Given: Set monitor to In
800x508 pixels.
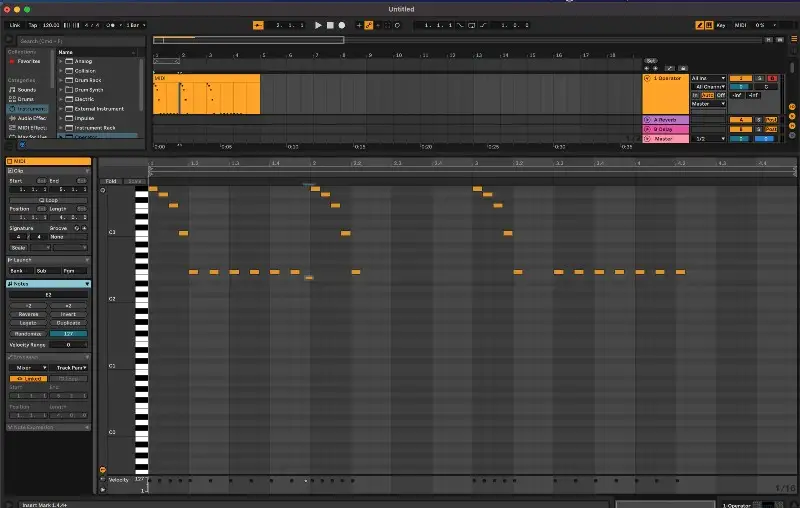Looking at the screenshot, I should pos(695,95).
